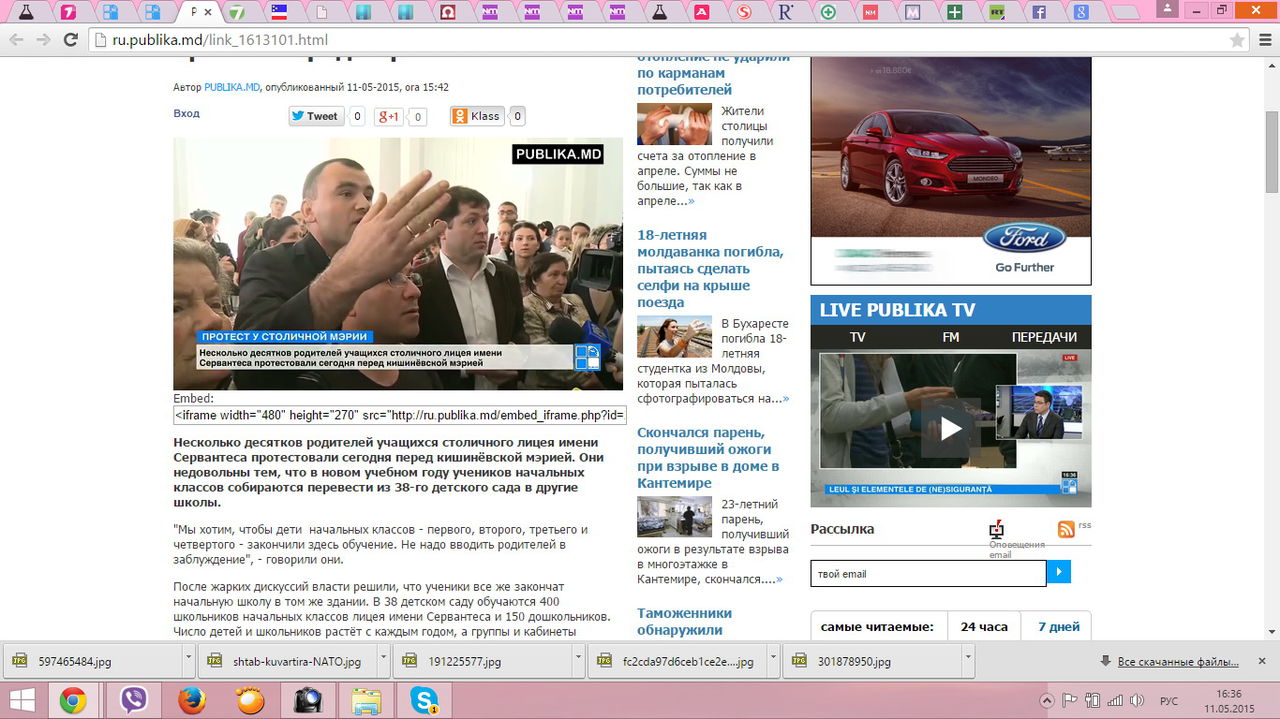Click the Вход login link

(x=186, y=113)
